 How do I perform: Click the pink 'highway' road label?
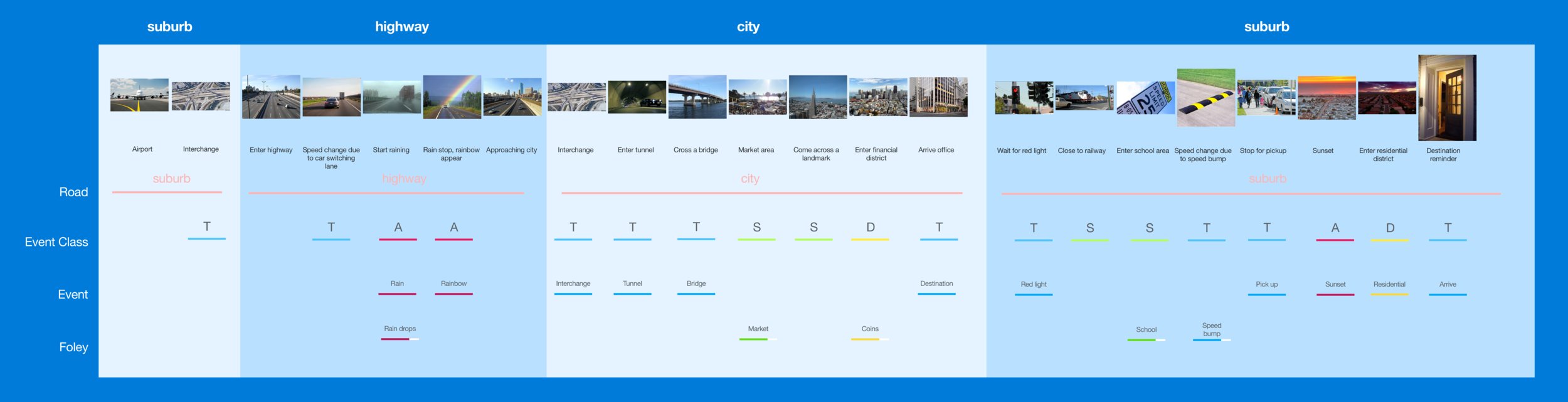coord(404,179)
